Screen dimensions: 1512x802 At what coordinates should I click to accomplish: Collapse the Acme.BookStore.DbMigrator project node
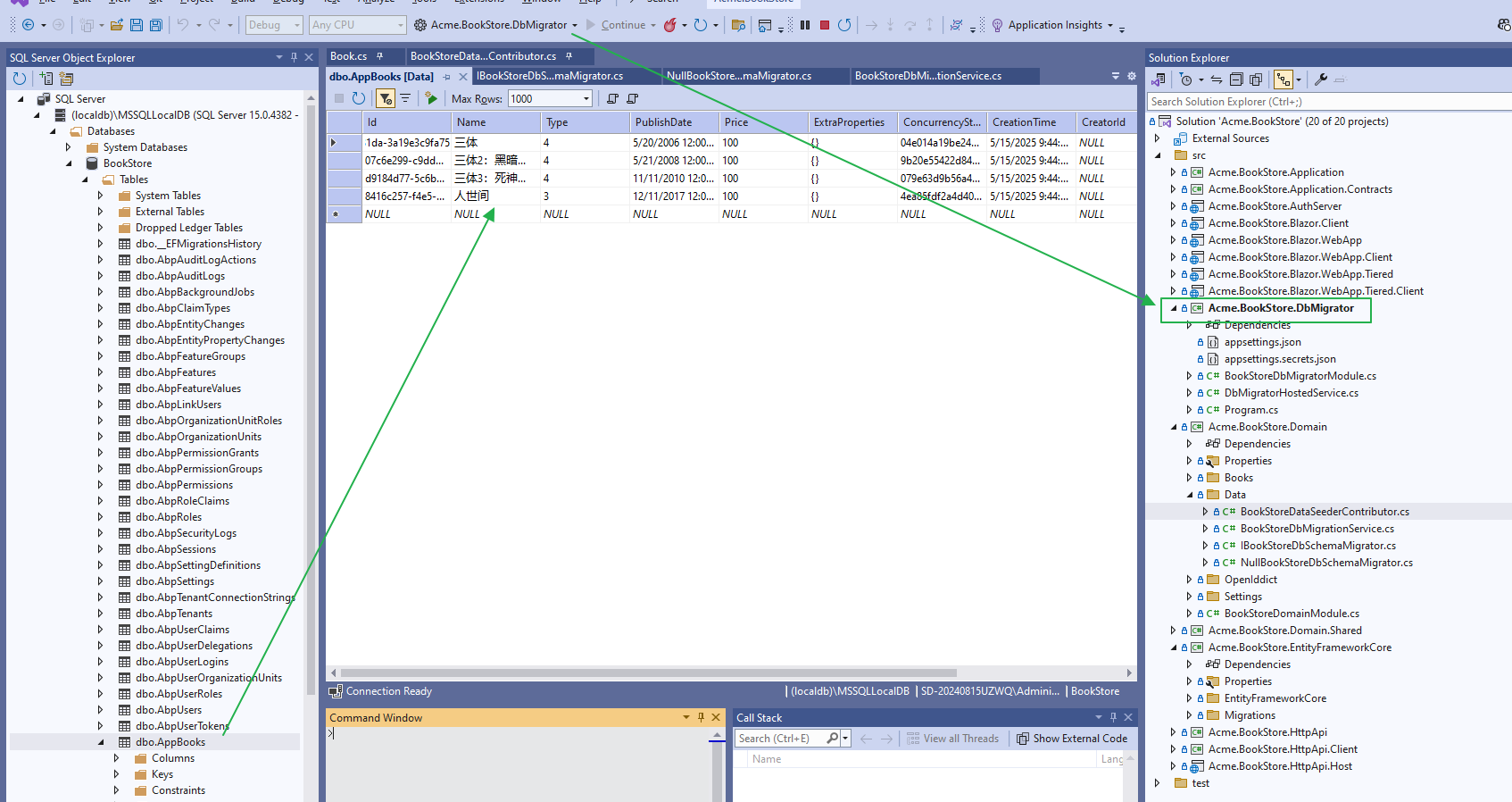click(x=1174, y=308)
